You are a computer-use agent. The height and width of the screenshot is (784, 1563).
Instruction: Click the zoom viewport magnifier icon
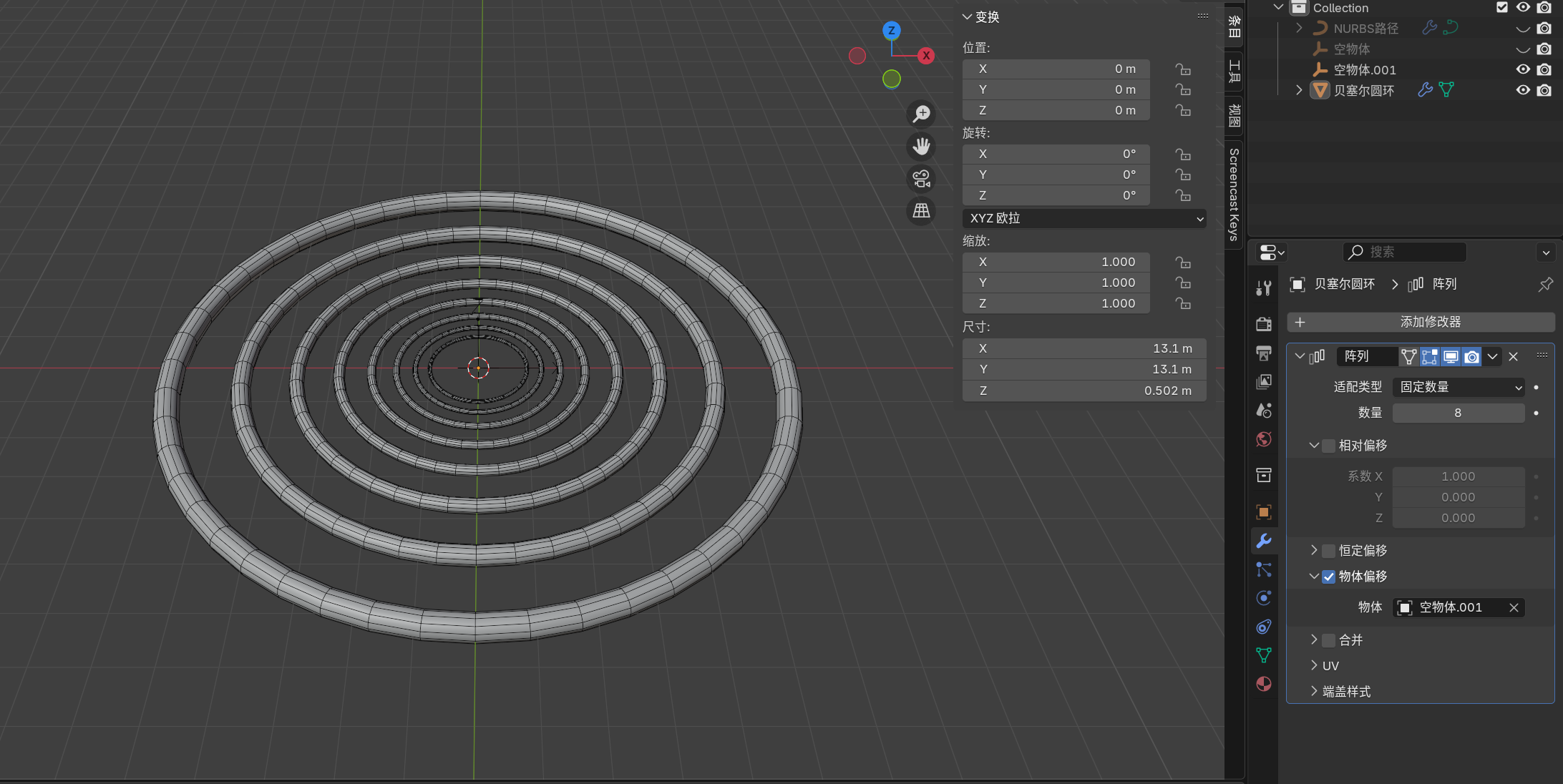[x=921, y=114]
